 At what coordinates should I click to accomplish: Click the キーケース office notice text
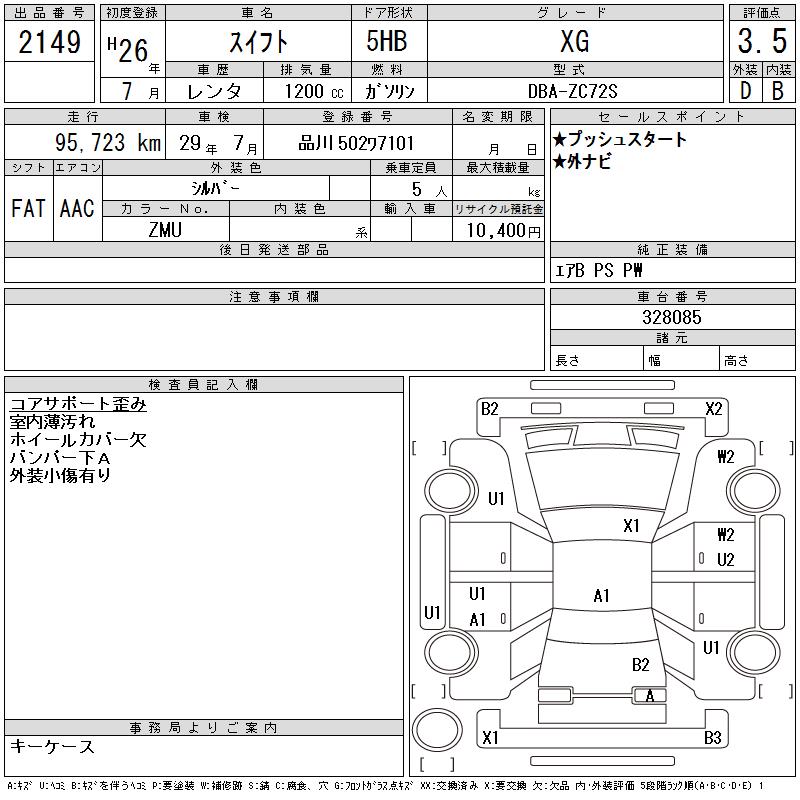pos(52,747)
